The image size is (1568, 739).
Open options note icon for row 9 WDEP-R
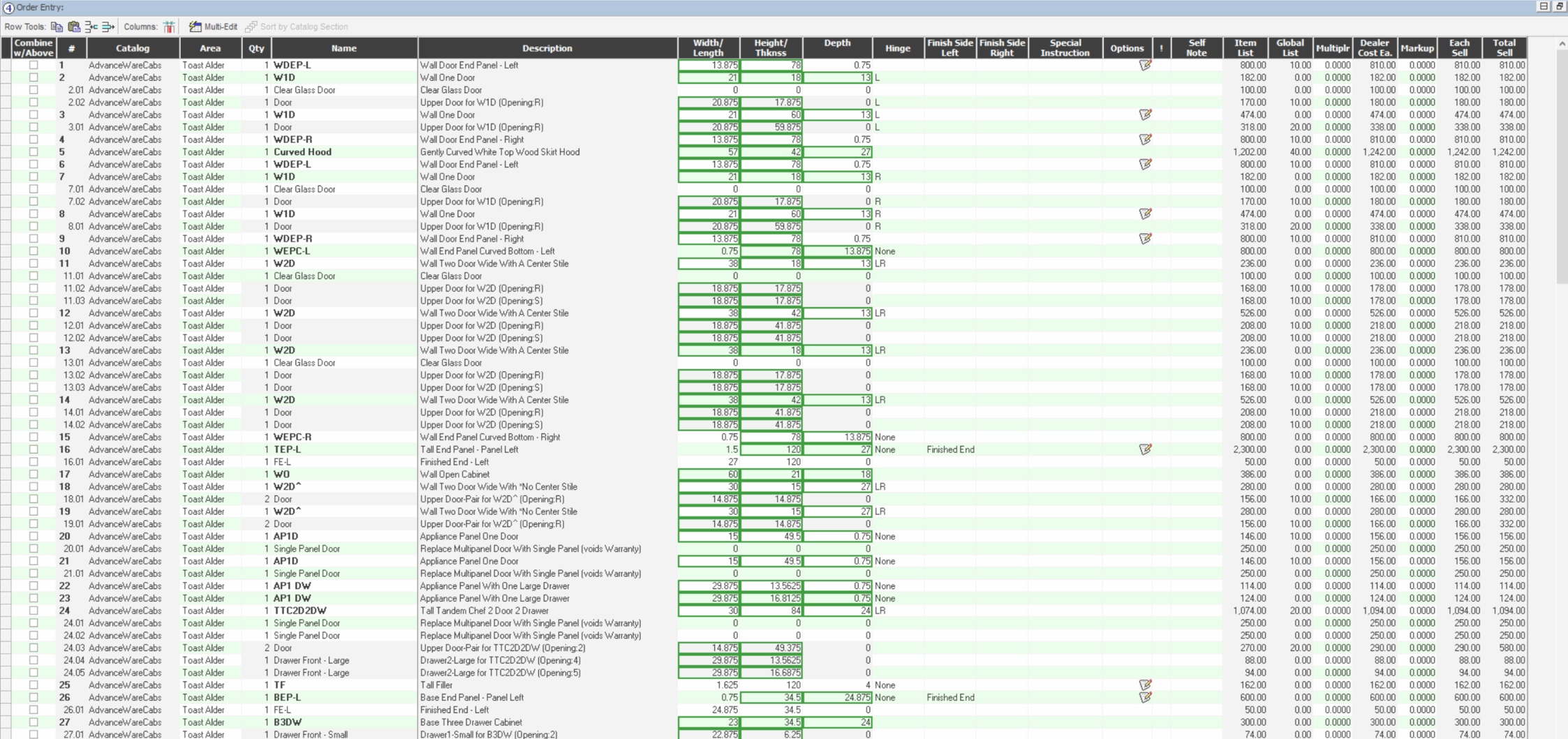coord(1145,239)
